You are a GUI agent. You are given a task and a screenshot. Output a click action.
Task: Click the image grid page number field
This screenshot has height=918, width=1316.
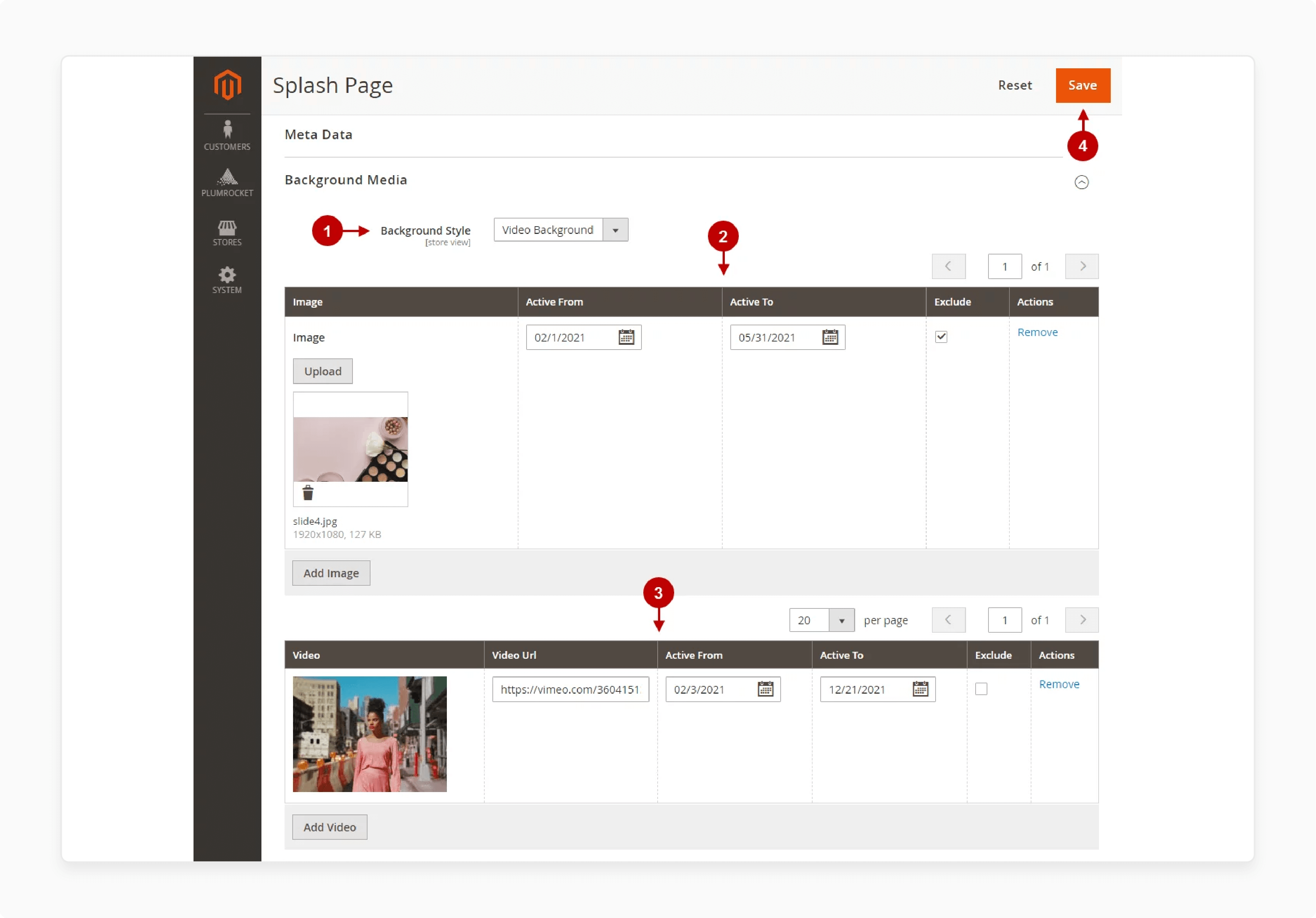coord(1005,267)
